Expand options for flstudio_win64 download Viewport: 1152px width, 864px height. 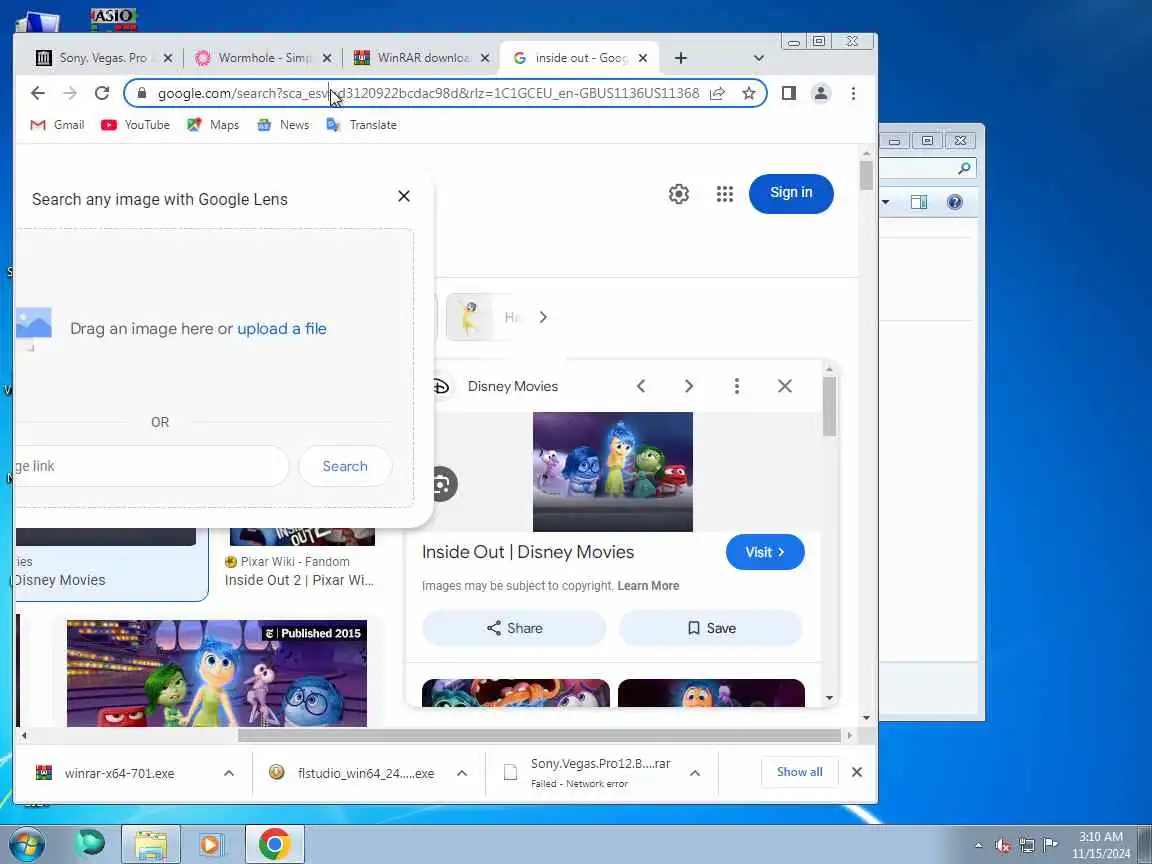(462, 773)
